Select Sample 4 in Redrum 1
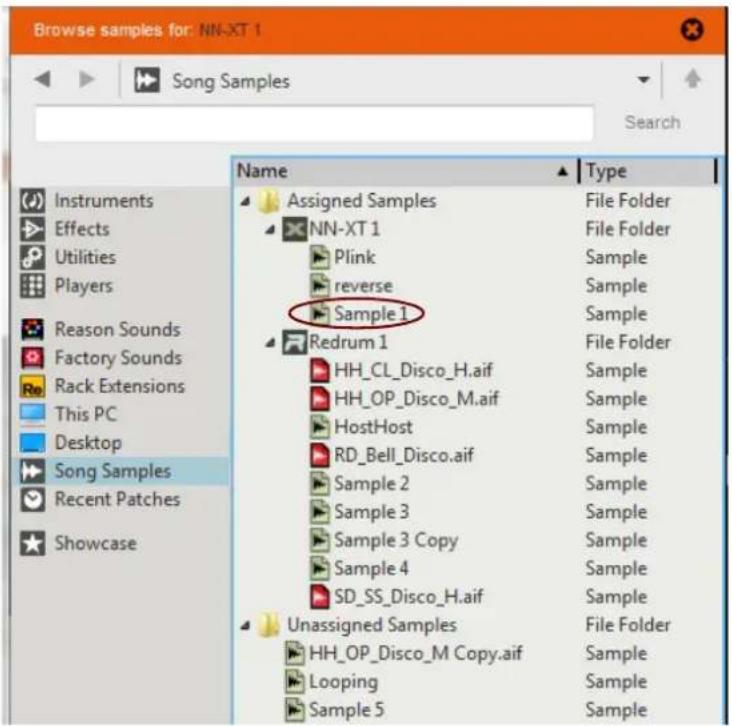Image resolution: width=732 pixels, height=726 pixels. (x=371, y=569)
